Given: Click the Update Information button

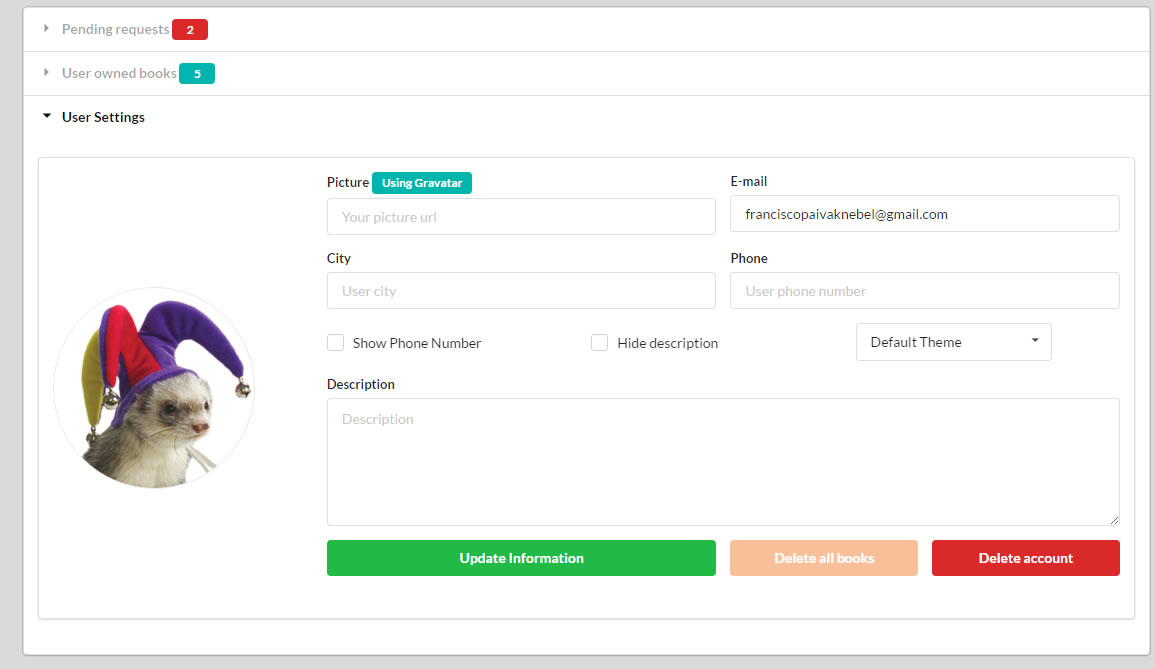Looking at the screenshot, I should pyautogui.click(x=521, y=558).
